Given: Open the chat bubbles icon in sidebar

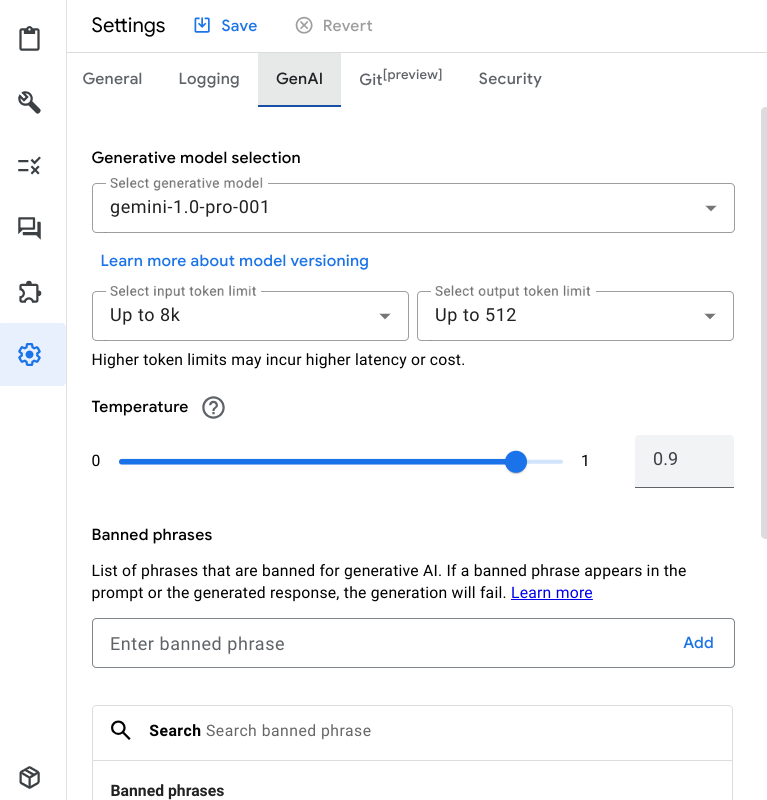Looking at the screenshot, I should [30, 229].
